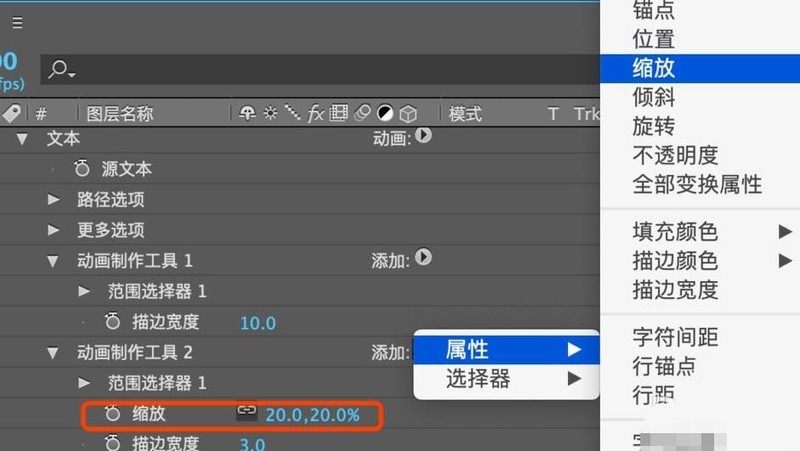Click the adjustment layer column icon

(385, 113)
